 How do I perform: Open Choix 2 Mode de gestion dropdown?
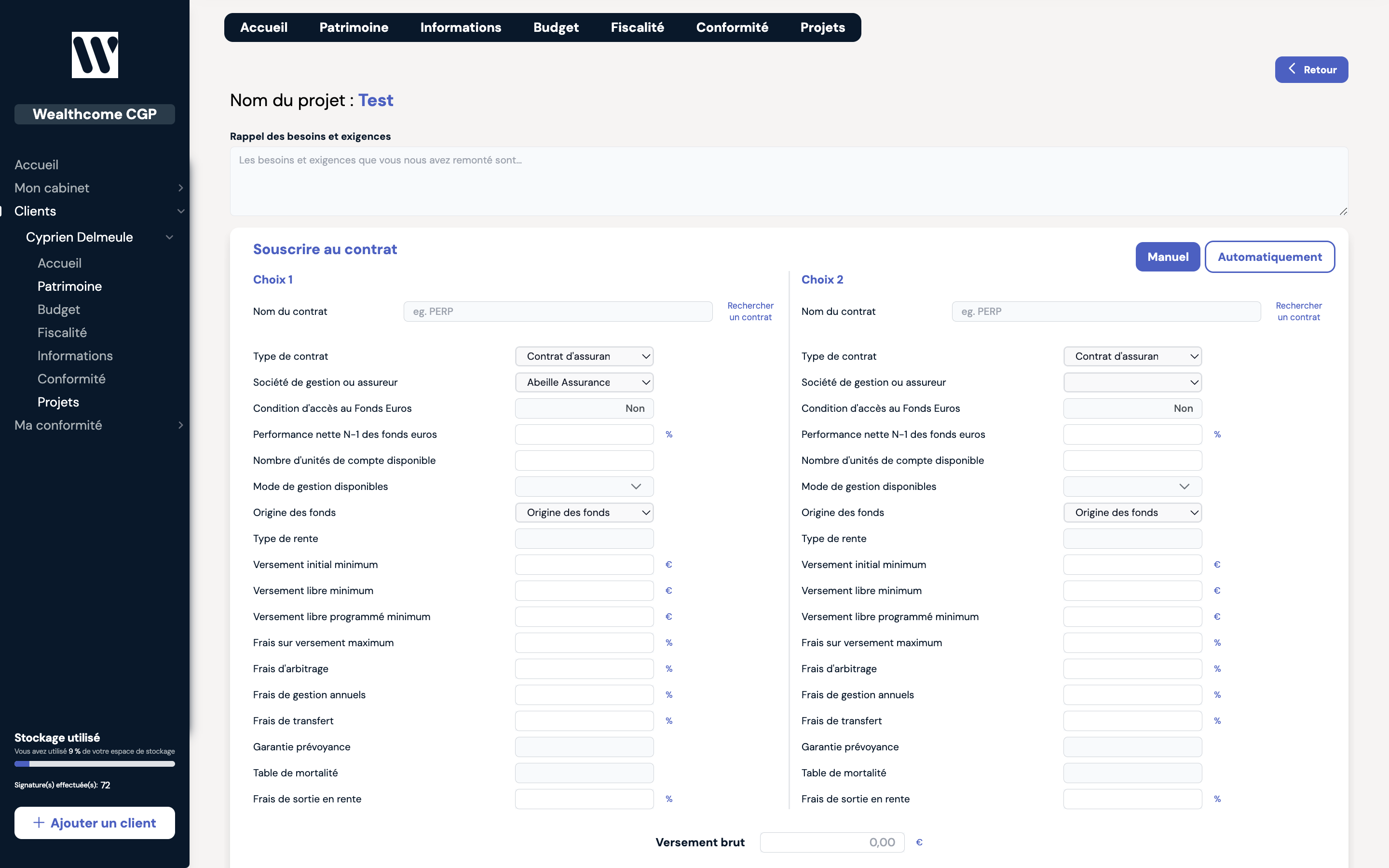tap(1132, 486)
